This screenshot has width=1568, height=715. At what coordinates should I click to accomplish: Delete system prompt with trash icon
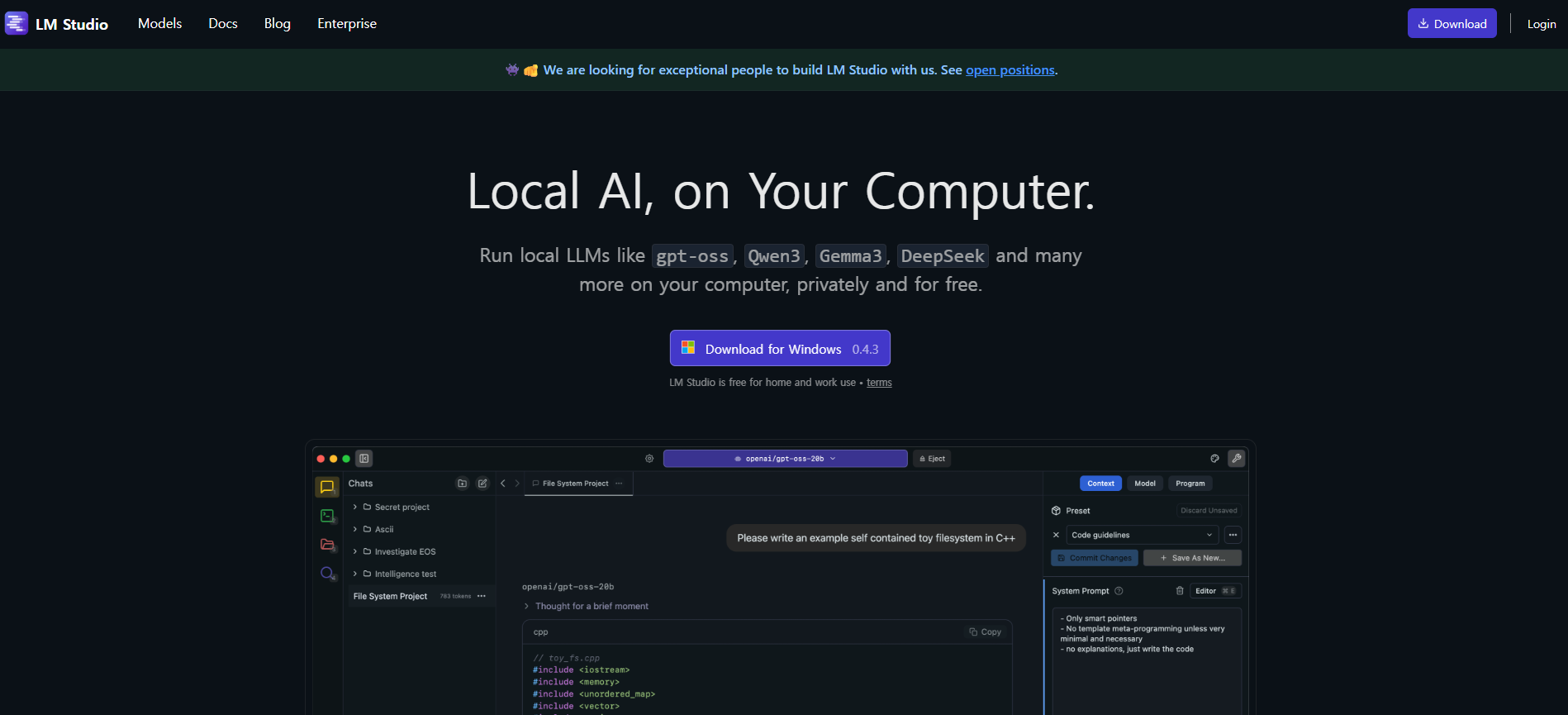click(x=1180, y=590)
